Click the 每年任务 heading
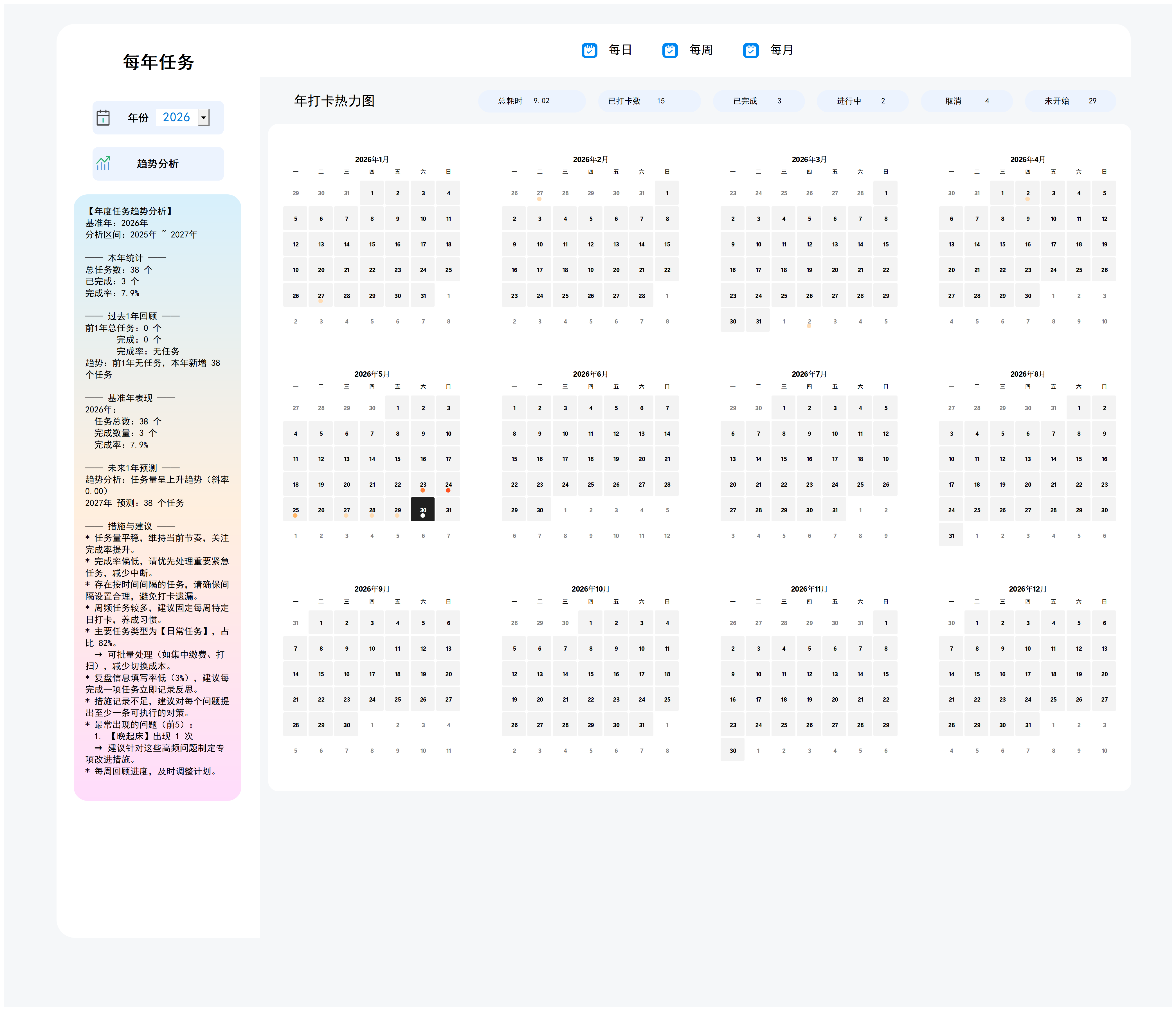 coord(158,62)
